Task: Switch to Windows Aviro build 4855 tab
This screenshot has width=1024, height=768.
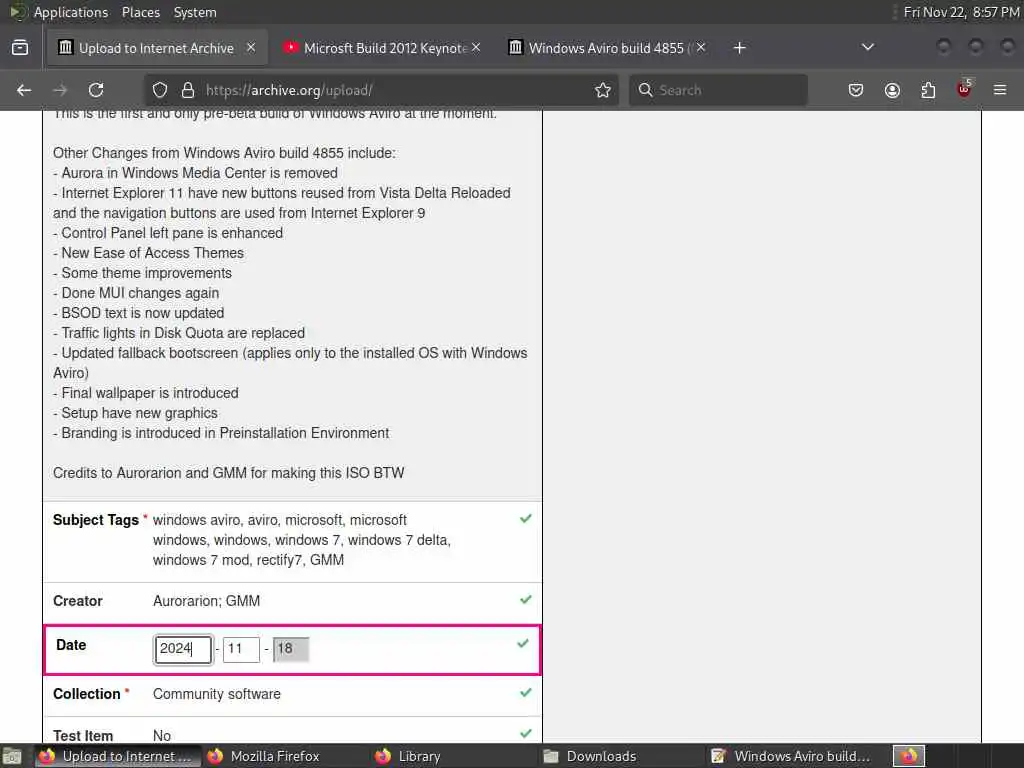Action: [607, 48]
